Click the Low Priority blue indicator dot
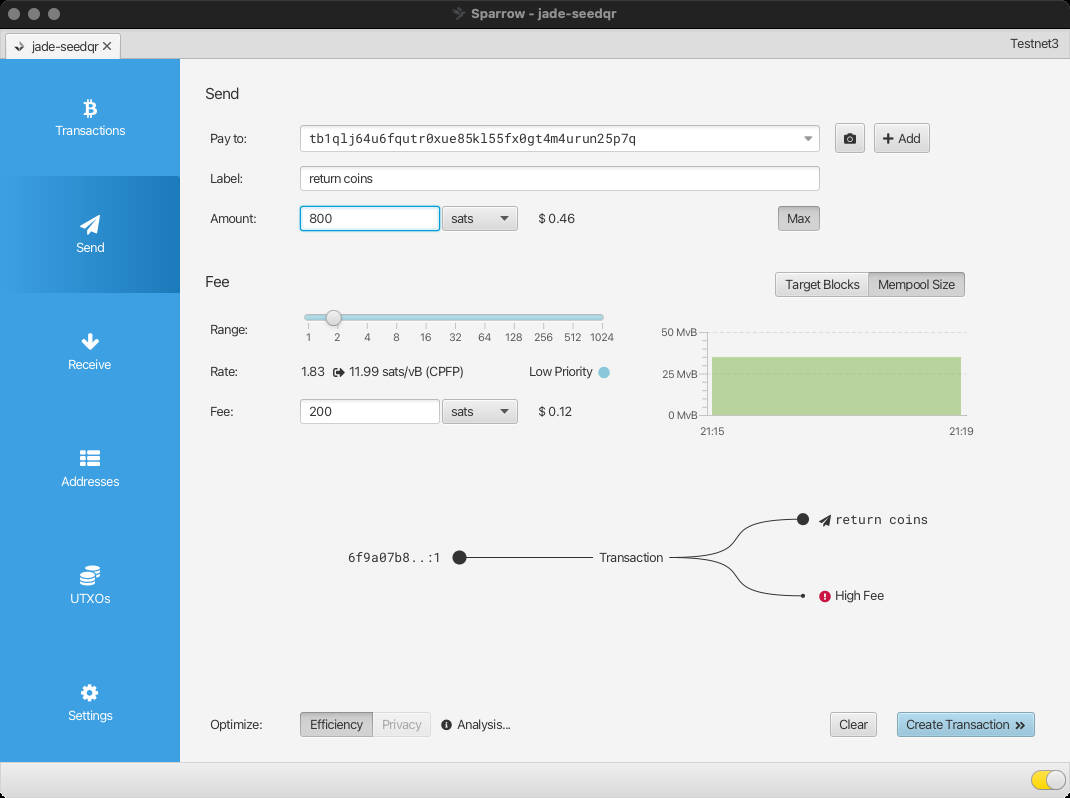The width and height of the screenshot is (1070, 798). 604,372
